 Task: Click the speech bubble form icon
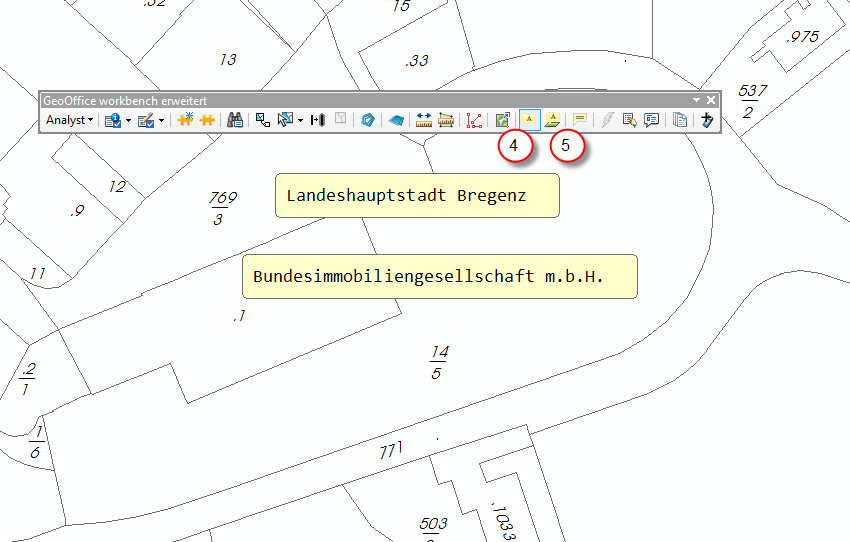[651, 120]
